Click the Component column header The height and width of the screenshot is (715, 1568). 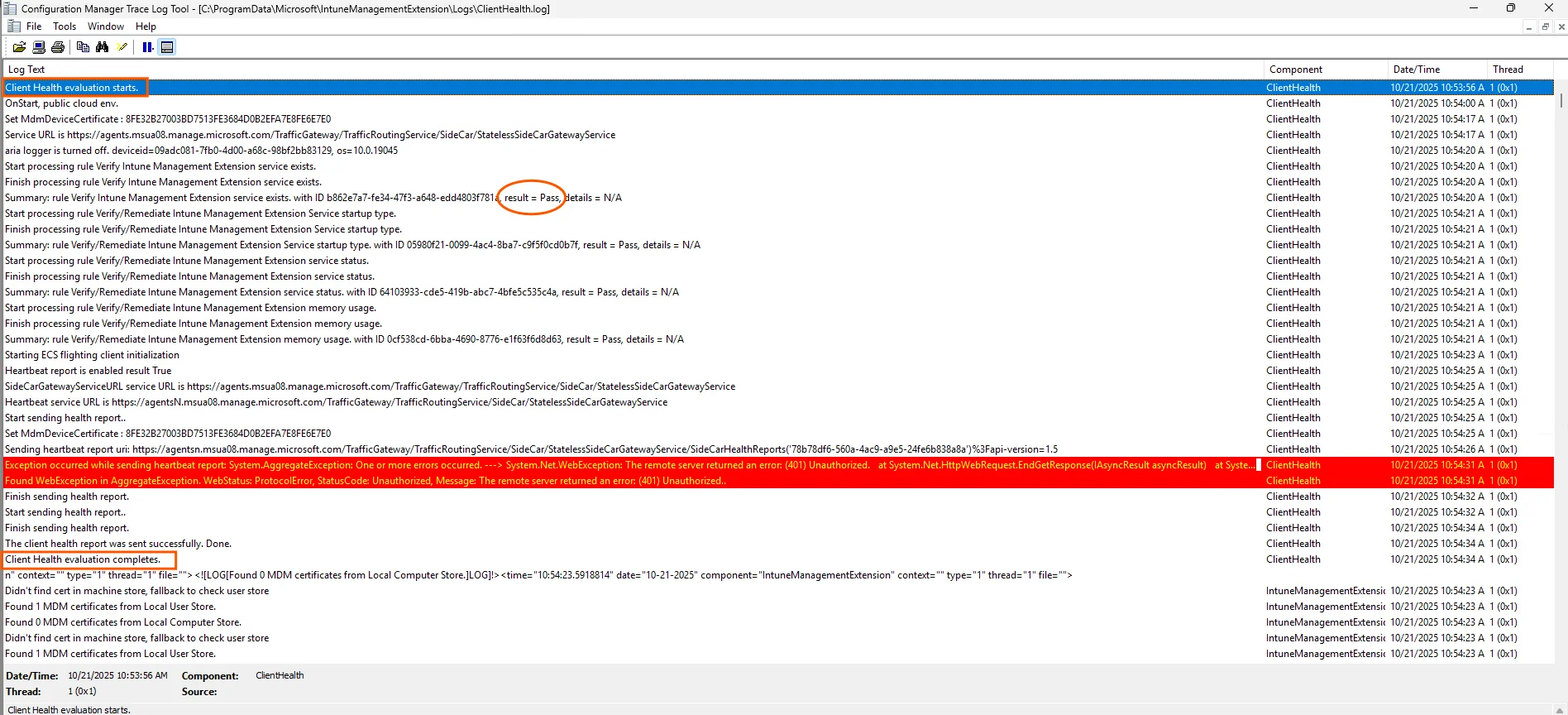[x=1326, y=70]
